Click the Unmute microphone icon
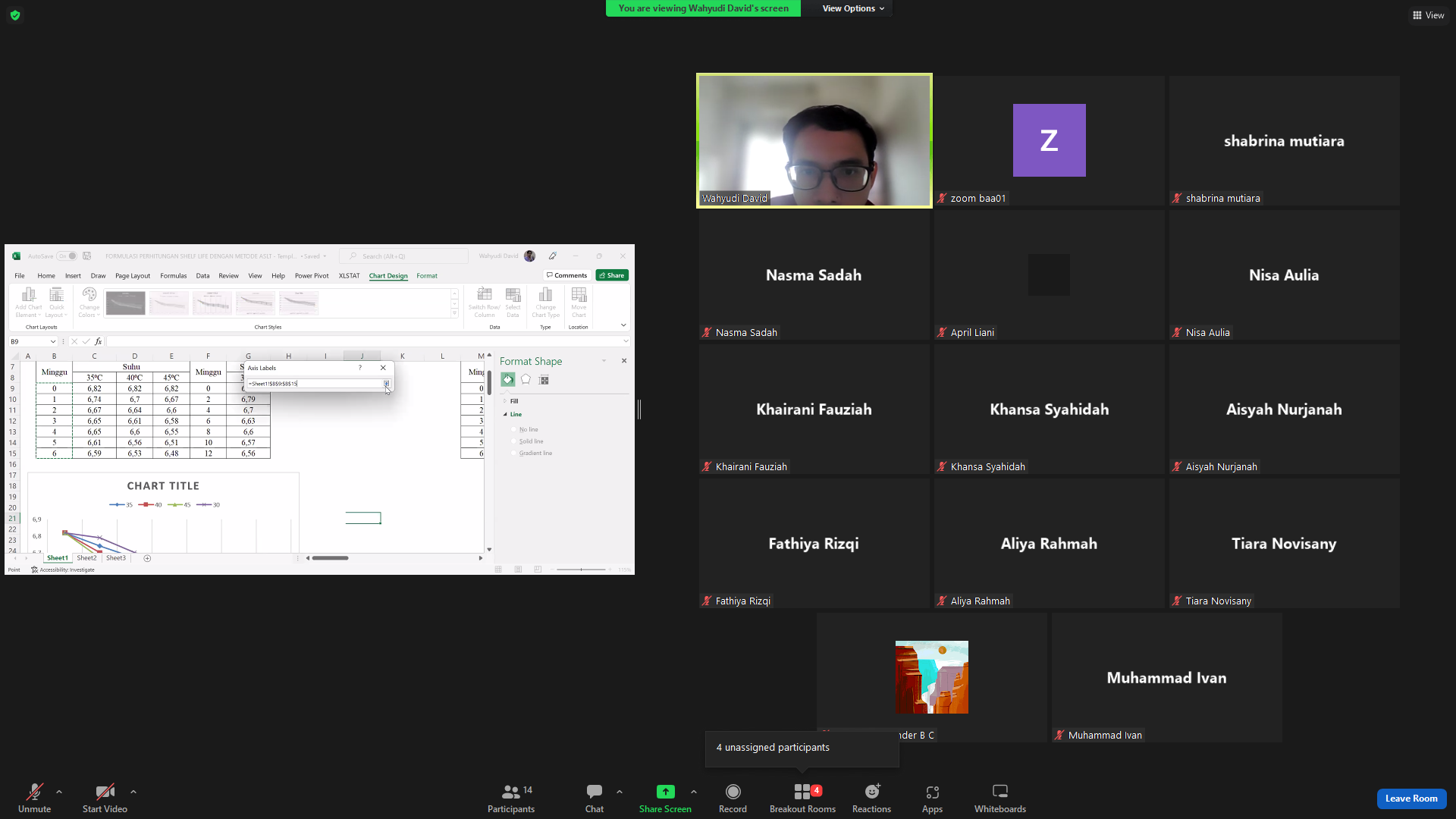Image resolution: width=1456 pixels, height=819 pixels. [35, 792]
